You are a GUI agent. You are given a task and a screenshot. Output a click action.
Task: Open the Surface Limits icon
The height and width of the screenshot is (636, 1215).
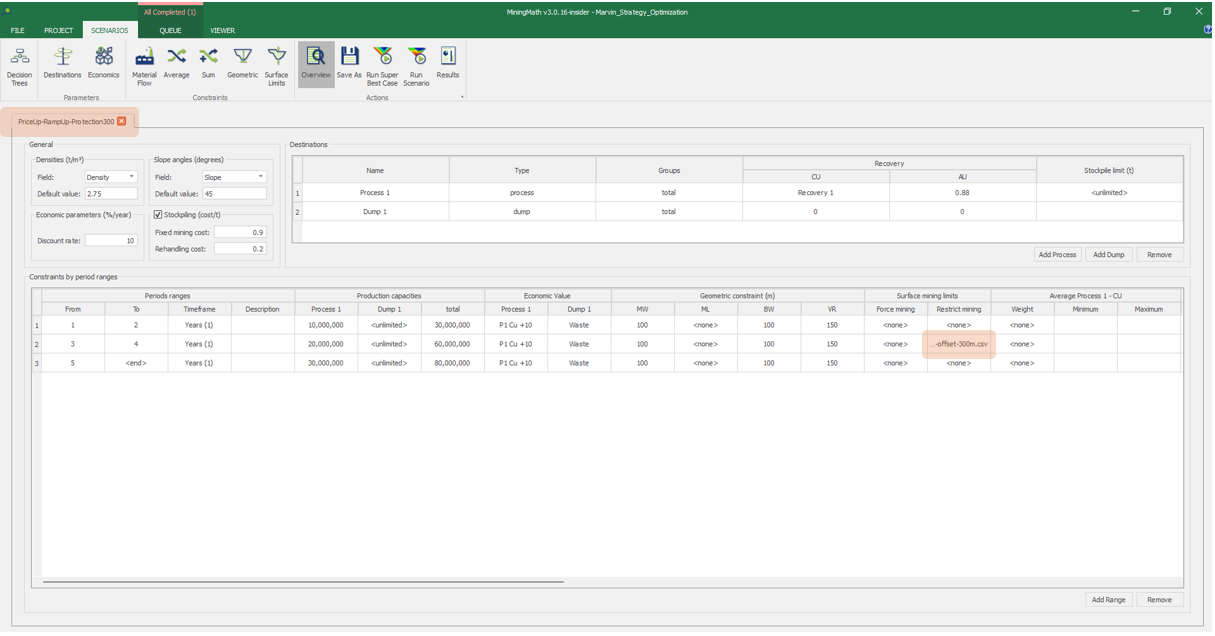pyautogui.click(x=276, y=64)
